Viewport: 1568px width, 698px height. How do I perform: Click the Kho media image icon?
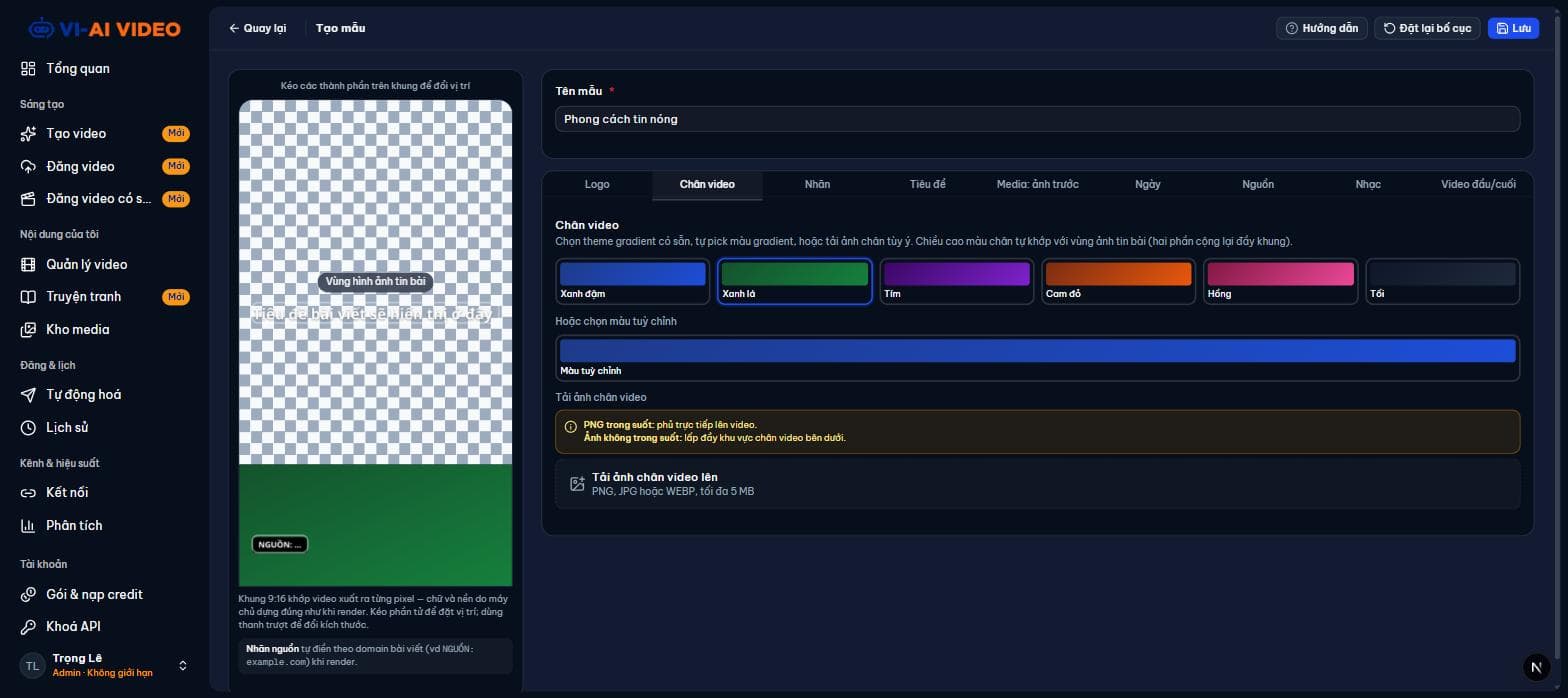tap(28, 330)
